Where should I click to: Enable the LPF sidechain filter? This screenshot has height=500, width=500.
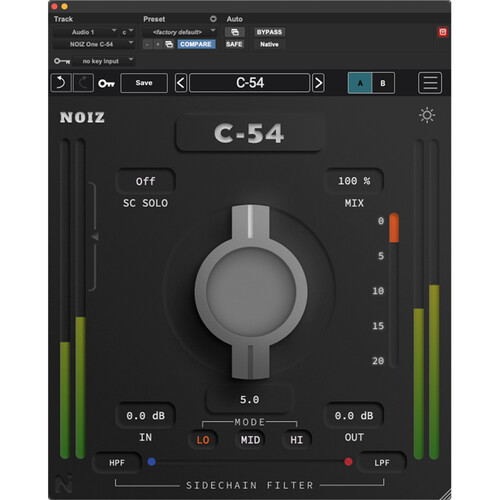tap(382, 463)
